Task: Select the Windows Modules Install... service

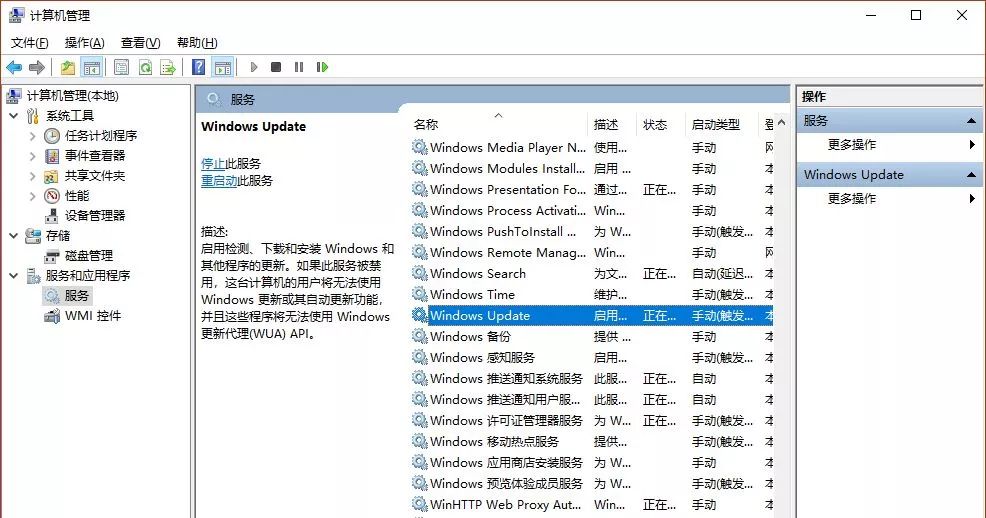Action: [592, 168]
